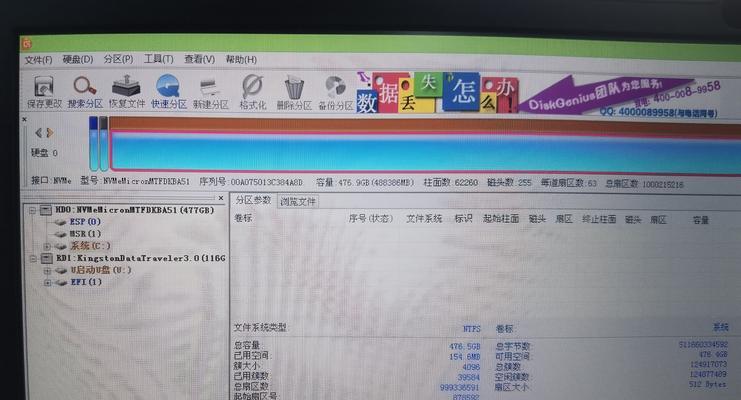Expand the EFI(1) partition node
Viewport: 741px width, 400px height.
(47, 283)
